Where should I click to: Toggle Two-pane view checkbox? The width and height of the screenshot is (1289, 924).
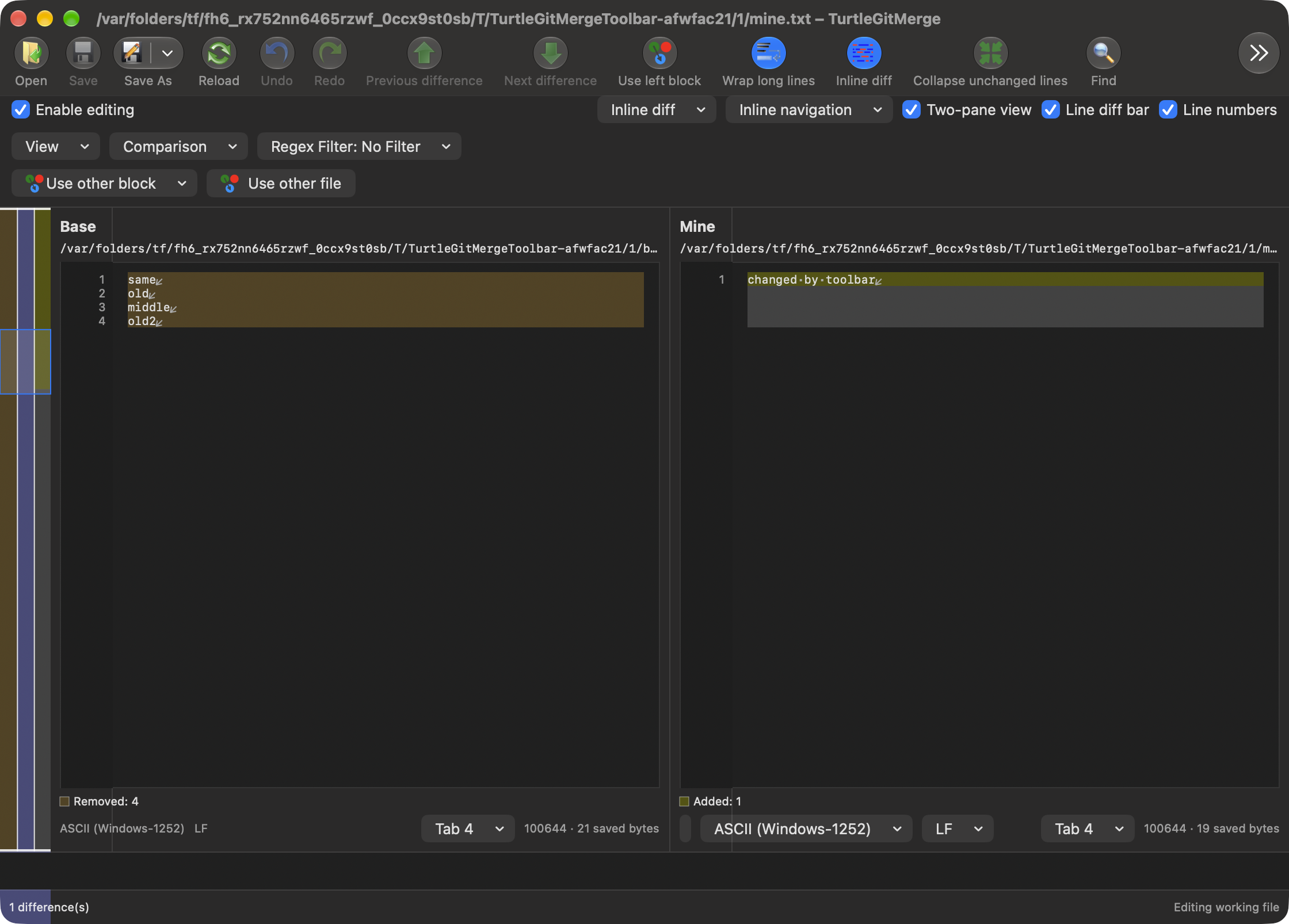point(912,110)
